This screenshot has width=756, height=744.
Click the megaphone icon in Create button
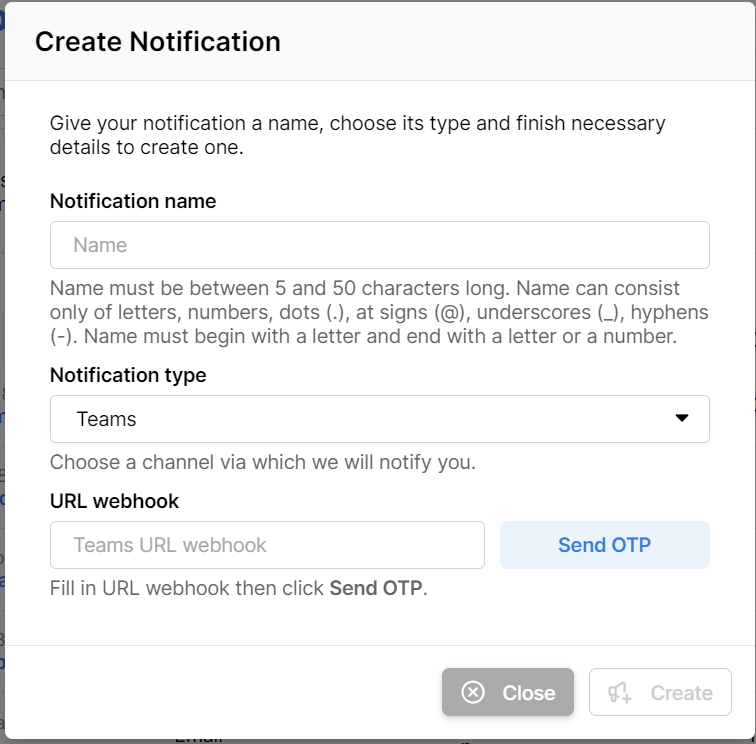(620, 693)
